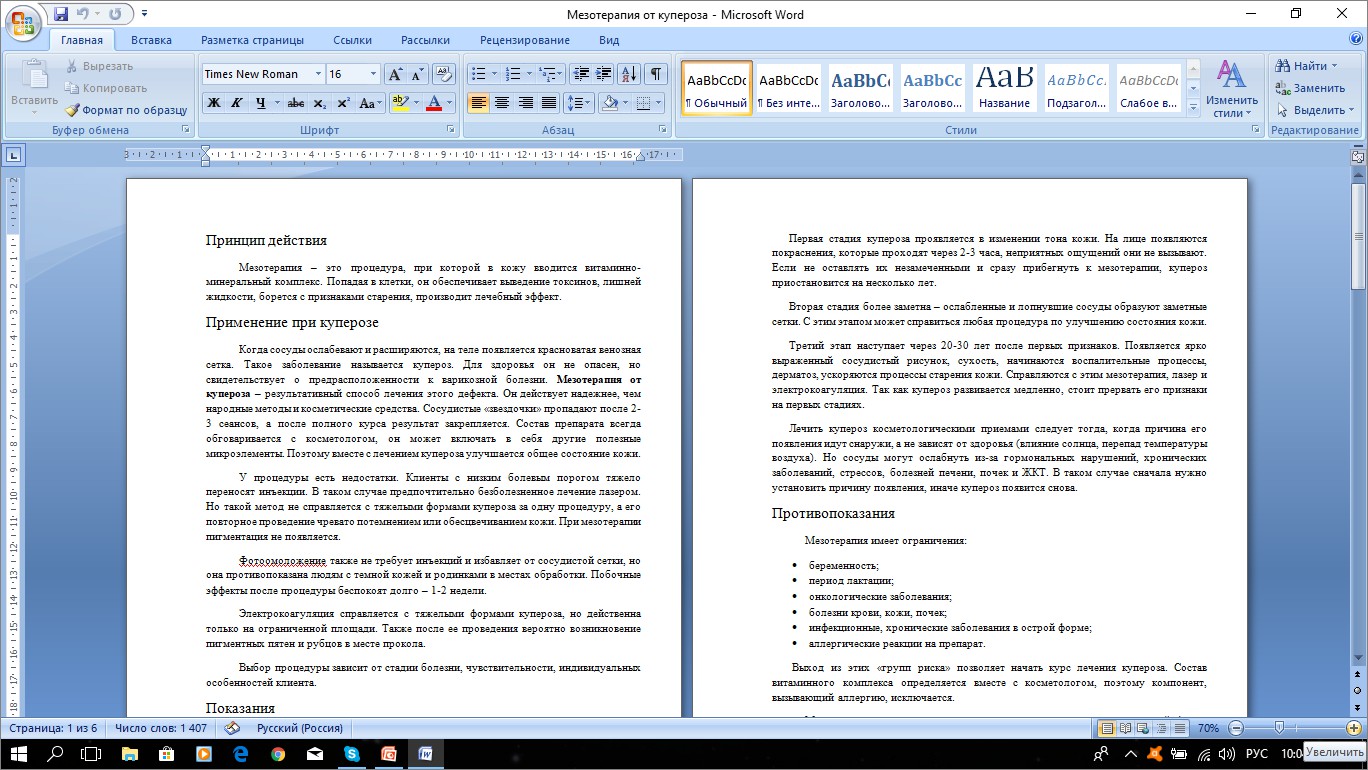Decrease paragraph indent
Viewport: 1368px width, 770px height.
tap(581, 74)
